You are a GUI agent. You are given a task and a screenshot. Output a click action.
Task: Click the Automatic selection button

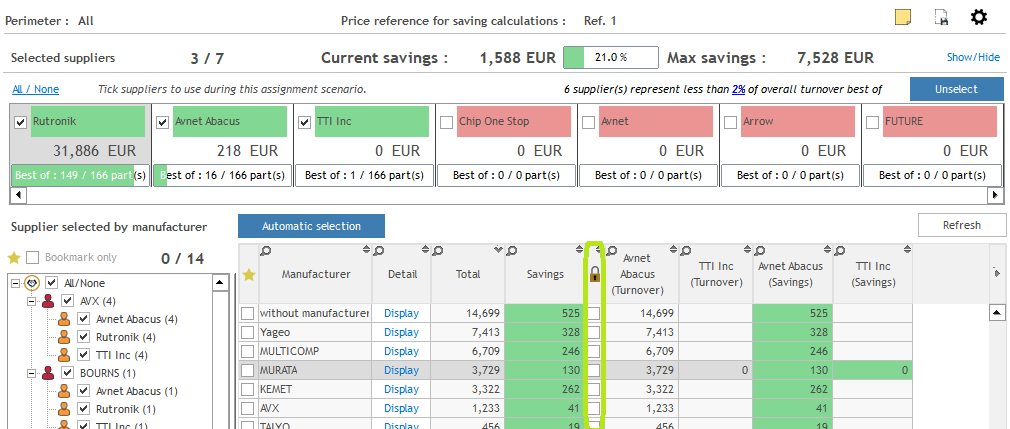click(311, 226)
